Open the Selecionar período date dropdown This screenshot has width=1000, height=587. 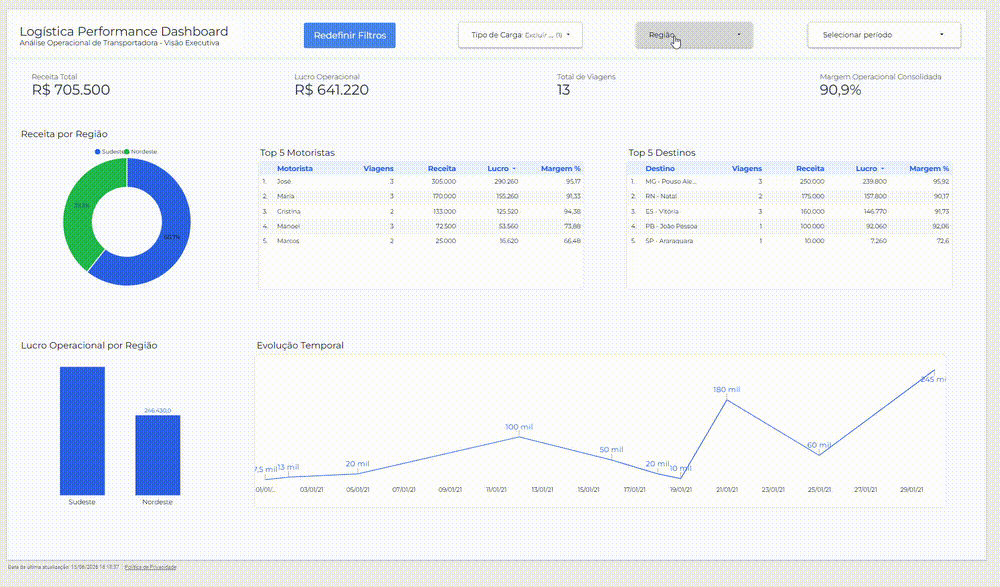coord(884,35)
